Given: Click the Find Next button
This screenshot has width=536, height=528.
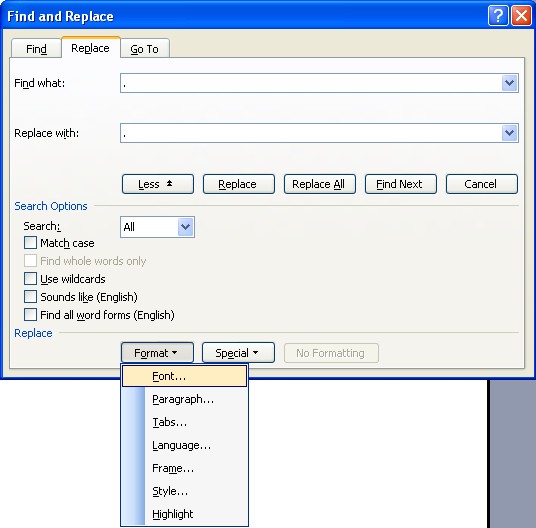Looking at the screenshot, I should click(401, 184).
